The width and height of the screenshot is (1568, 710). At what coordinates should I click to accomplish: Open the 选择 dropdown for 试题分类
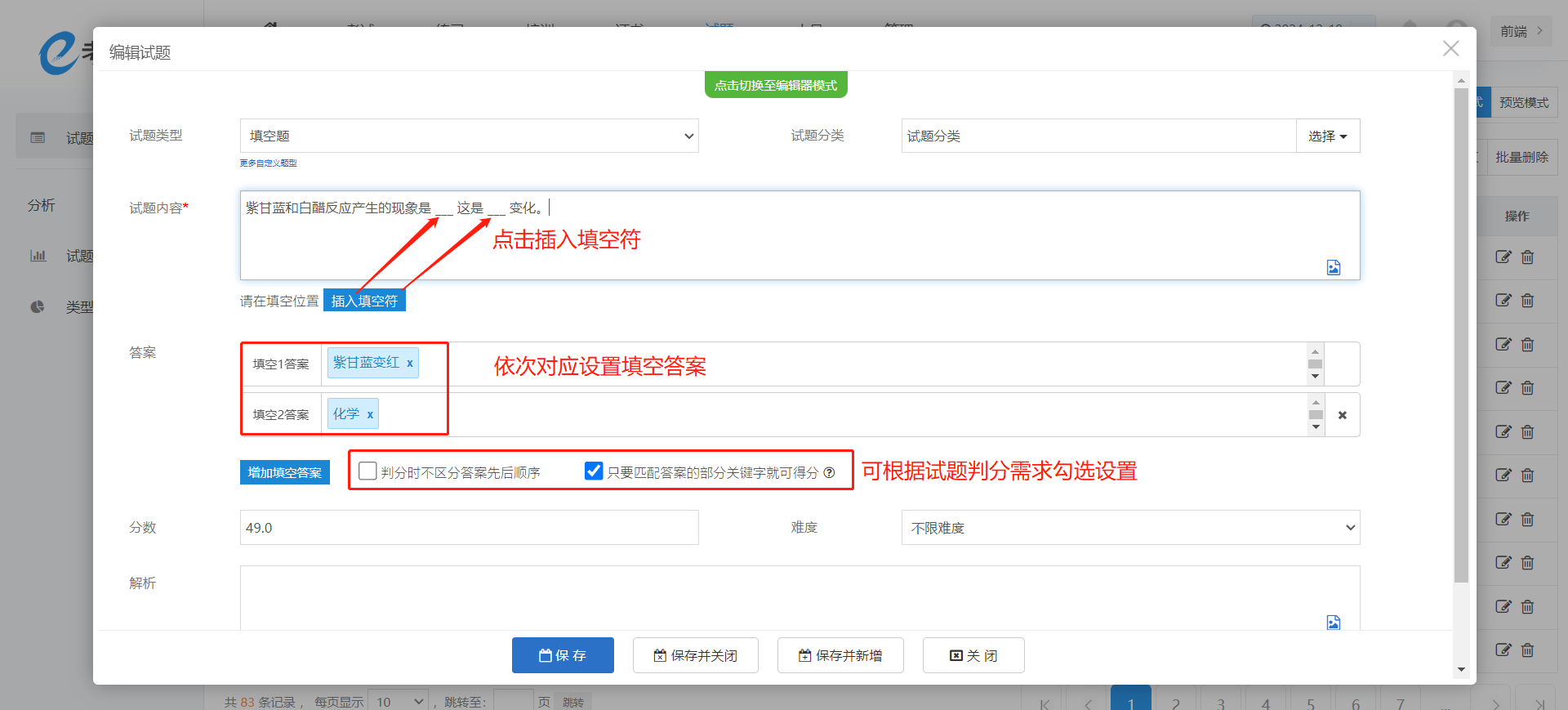pyautogui.click(x=1327, y=136)
